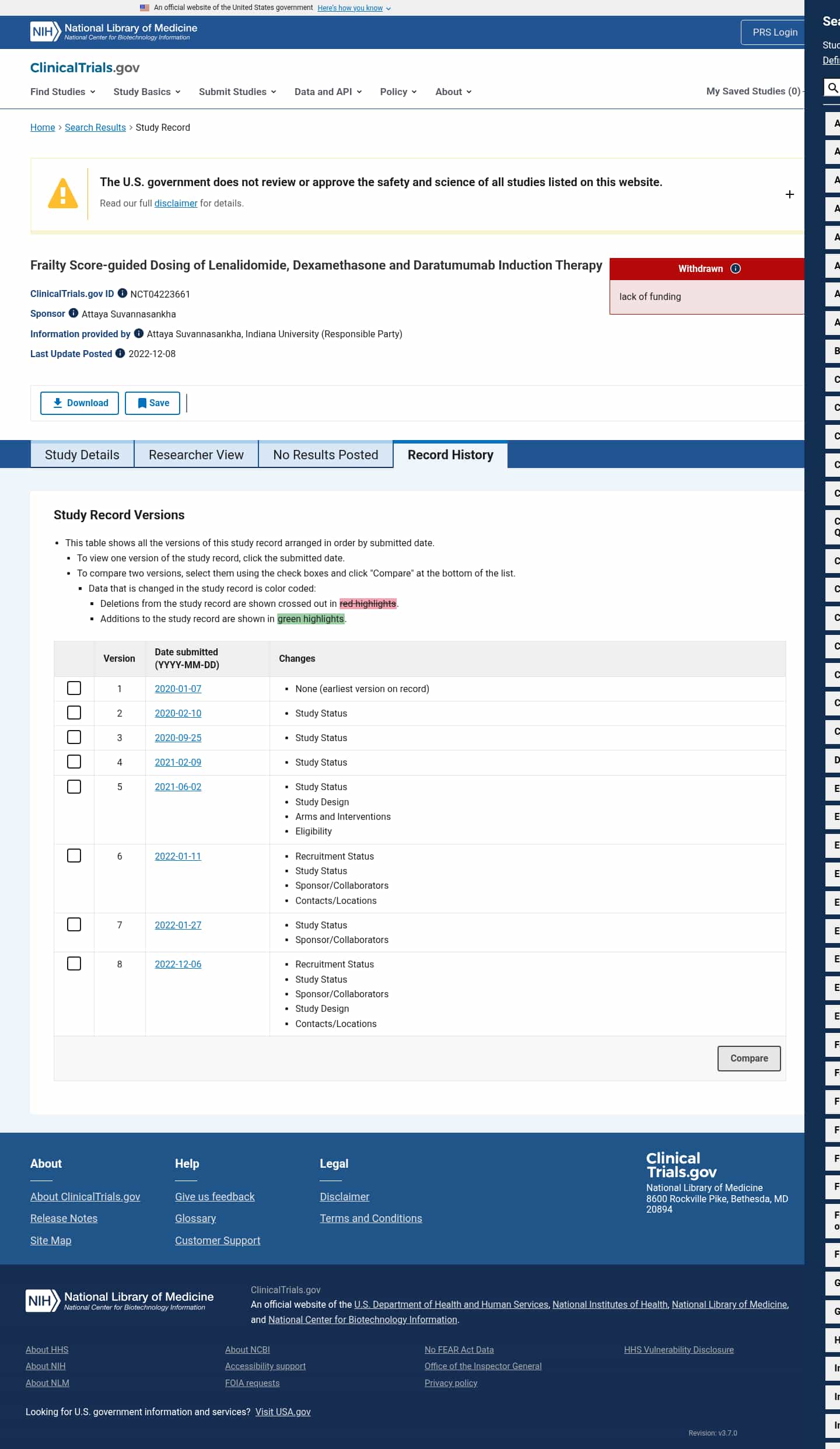Open version submitted 2020-02-10
The height and width of the screenshot is (1449, 840).
(x=178, y=713)
